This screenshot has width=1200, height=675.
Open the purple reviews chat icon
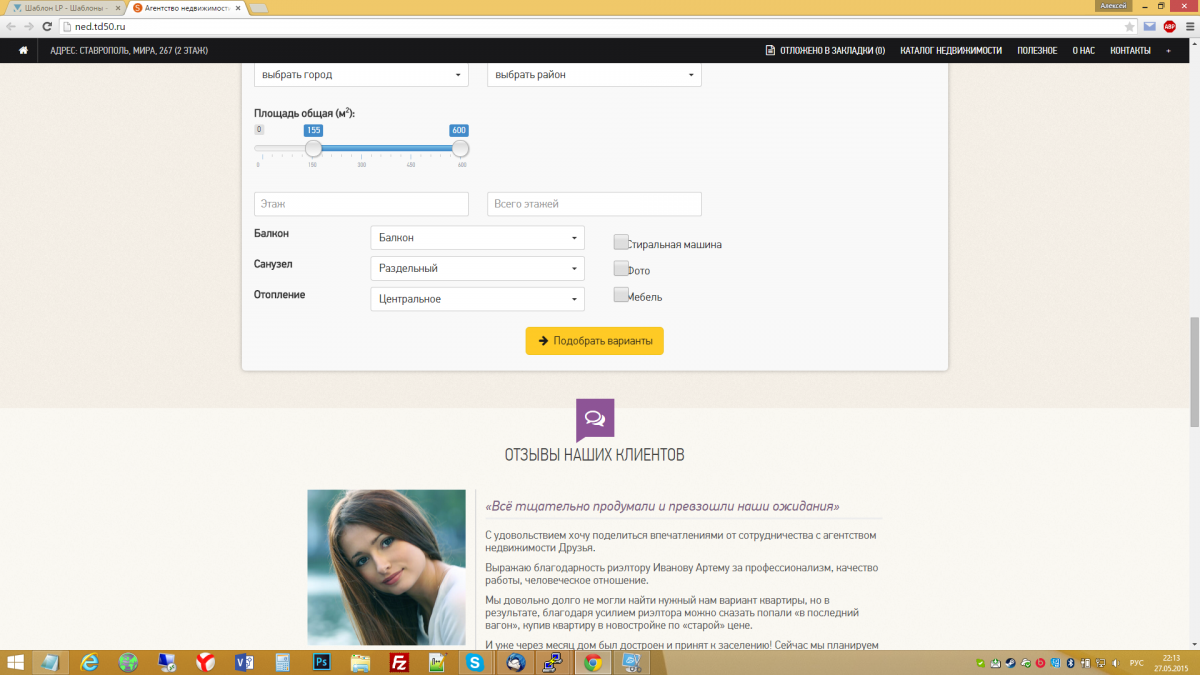tap(594, 419)
